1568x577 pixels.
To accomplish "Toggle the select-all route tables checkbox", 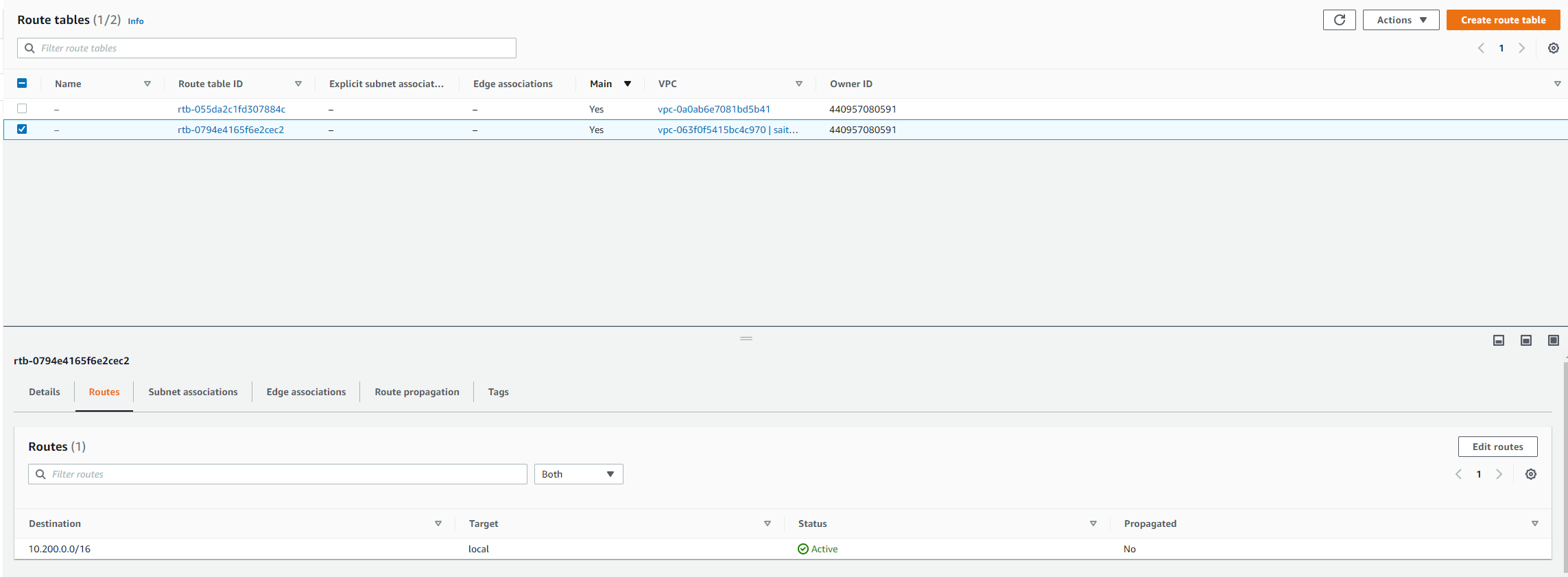I will click(x=22, y=83).
